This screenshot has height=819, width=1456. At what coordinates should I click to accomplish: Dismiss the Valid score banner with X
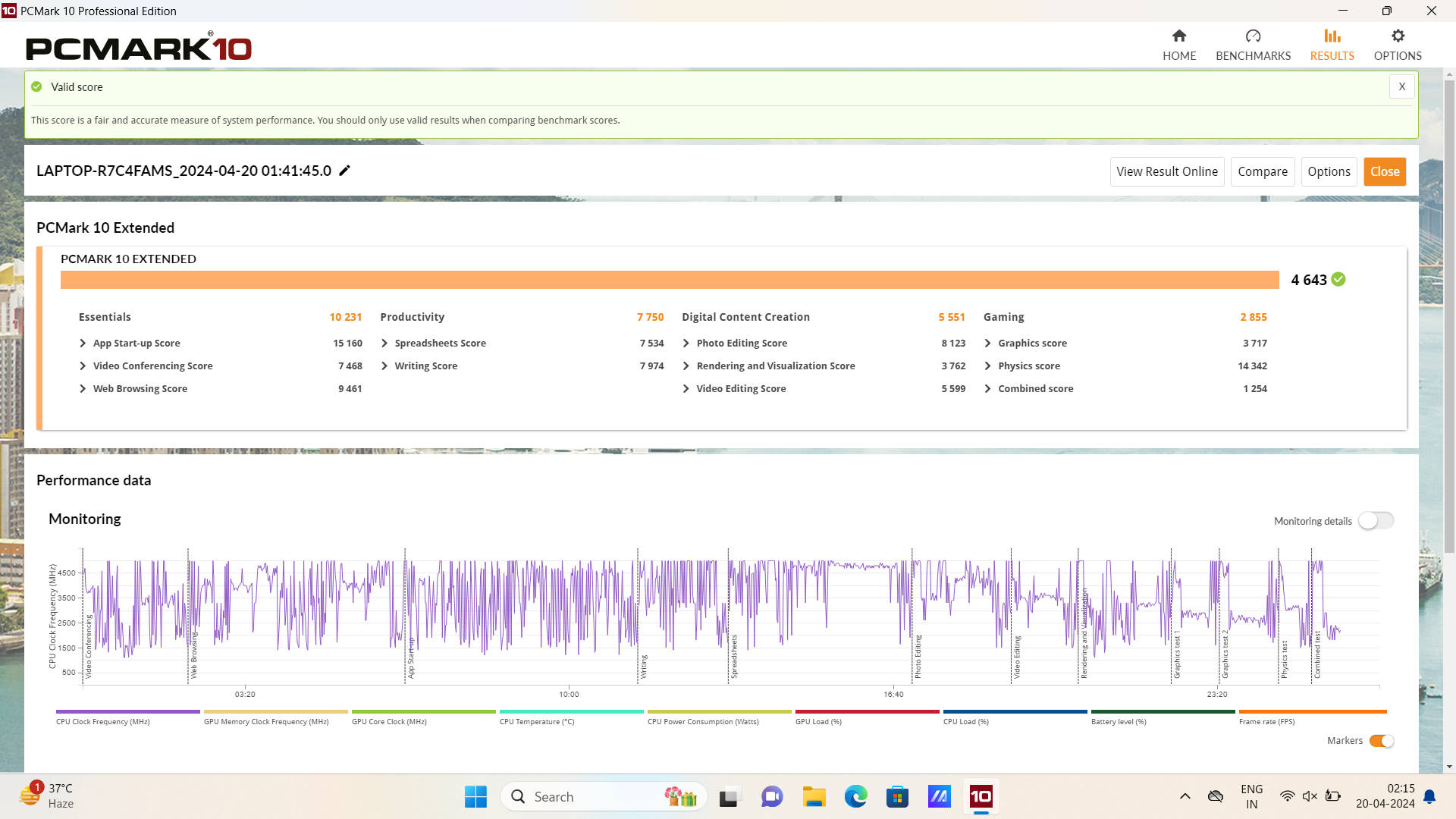coord(1401,86)
